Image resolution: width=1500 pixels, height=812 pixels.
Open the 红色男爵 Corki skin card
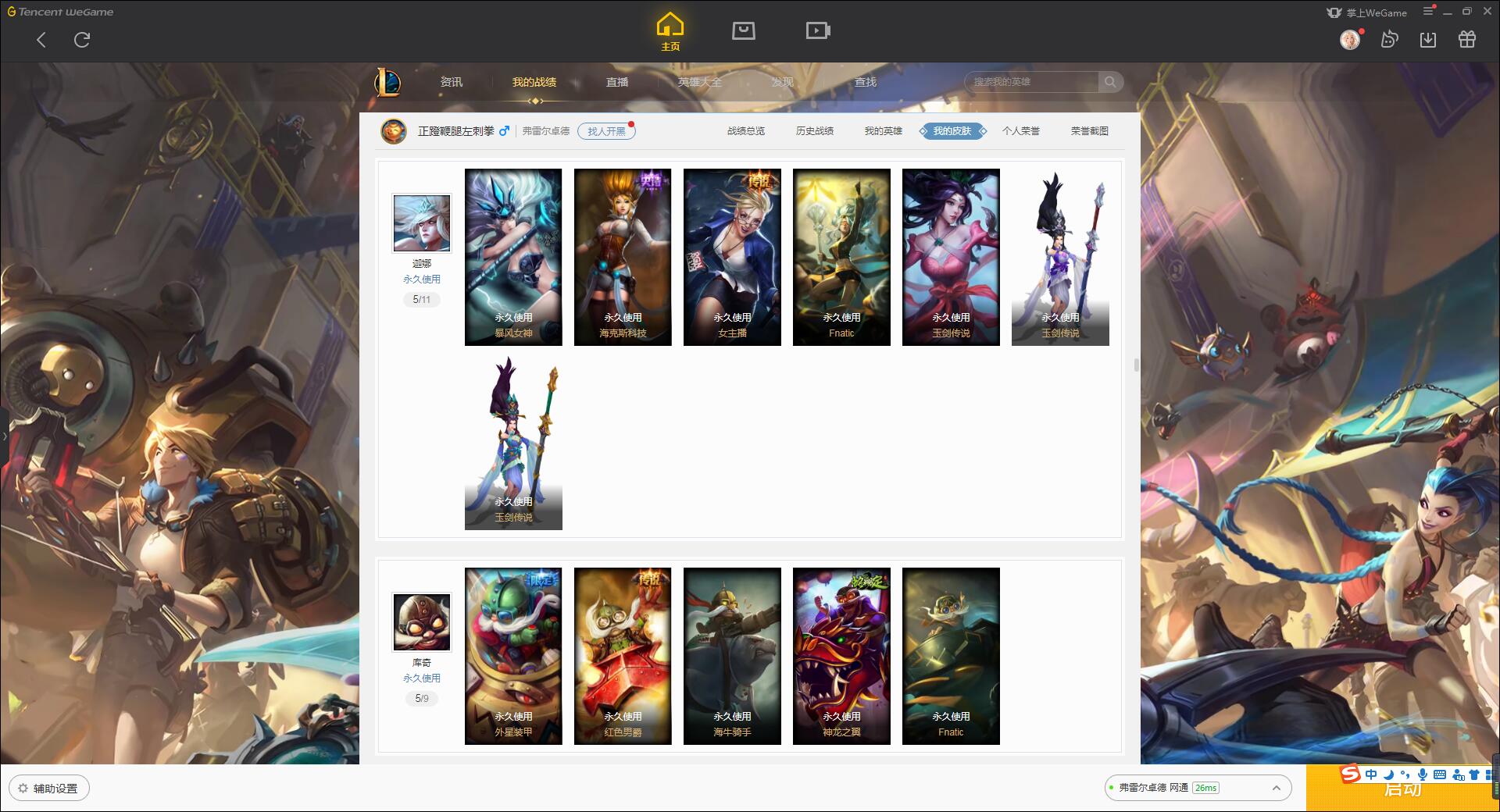[x=623, y=656]
